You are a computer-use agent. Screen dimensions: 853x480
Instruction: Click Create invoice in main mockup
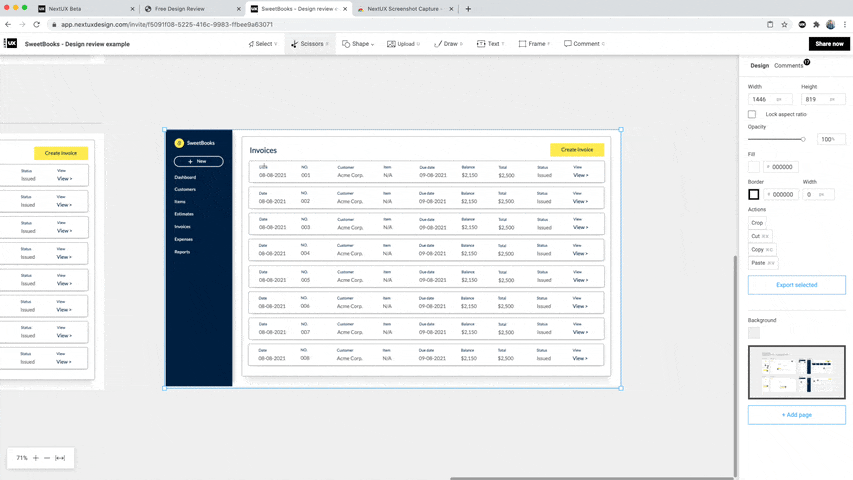[x=577, y=150]
